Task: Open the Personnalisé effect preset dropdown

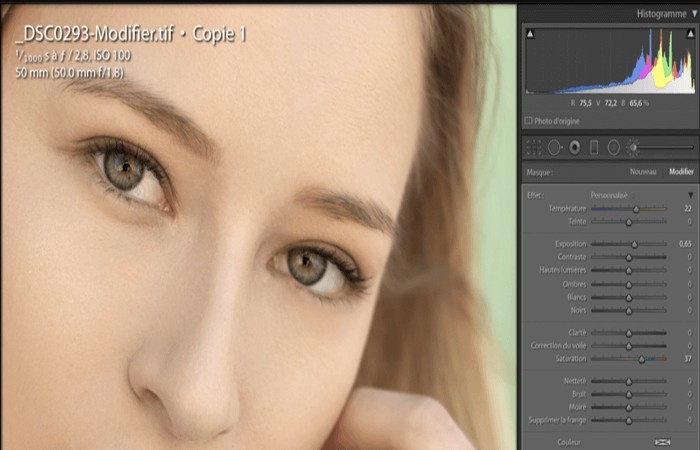Action: [612, 196]
